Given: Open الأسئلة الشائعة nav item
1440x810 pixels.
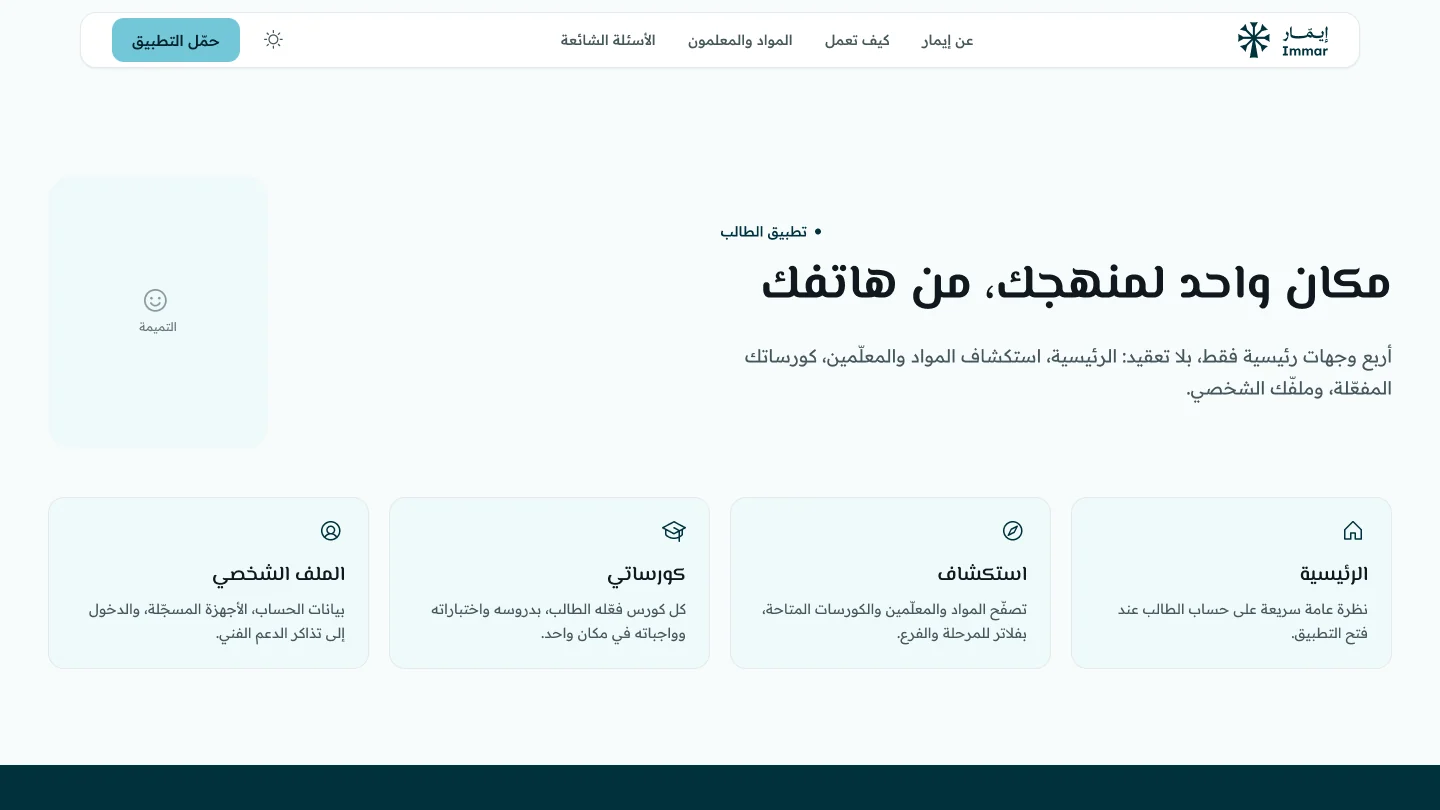Looking at the screenshot, I should 608,41.
